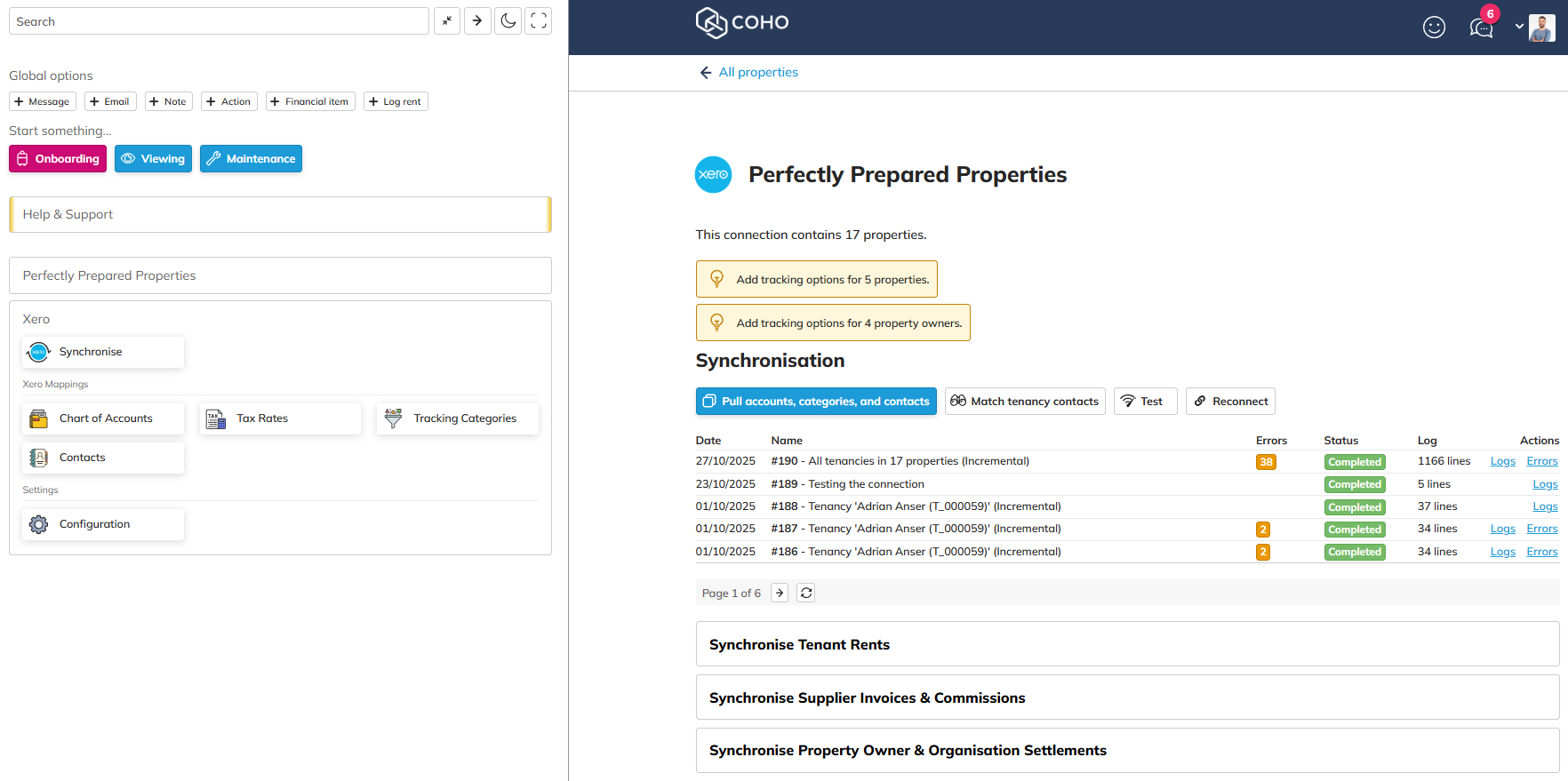The height and width of the screenshot is (781, 1568).
Task: Go back to All properties
Action: click(x=748, y=72)
